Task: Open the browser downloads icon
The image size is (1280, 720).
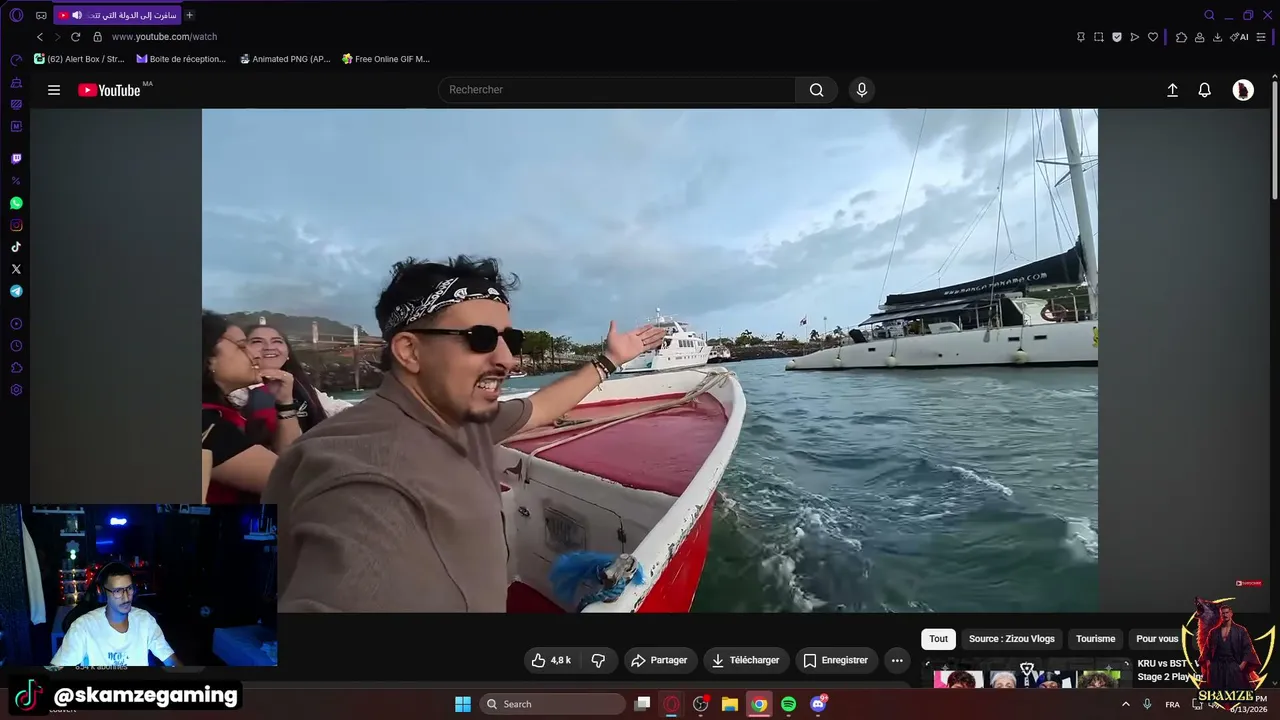Action: coord(1217,37)
